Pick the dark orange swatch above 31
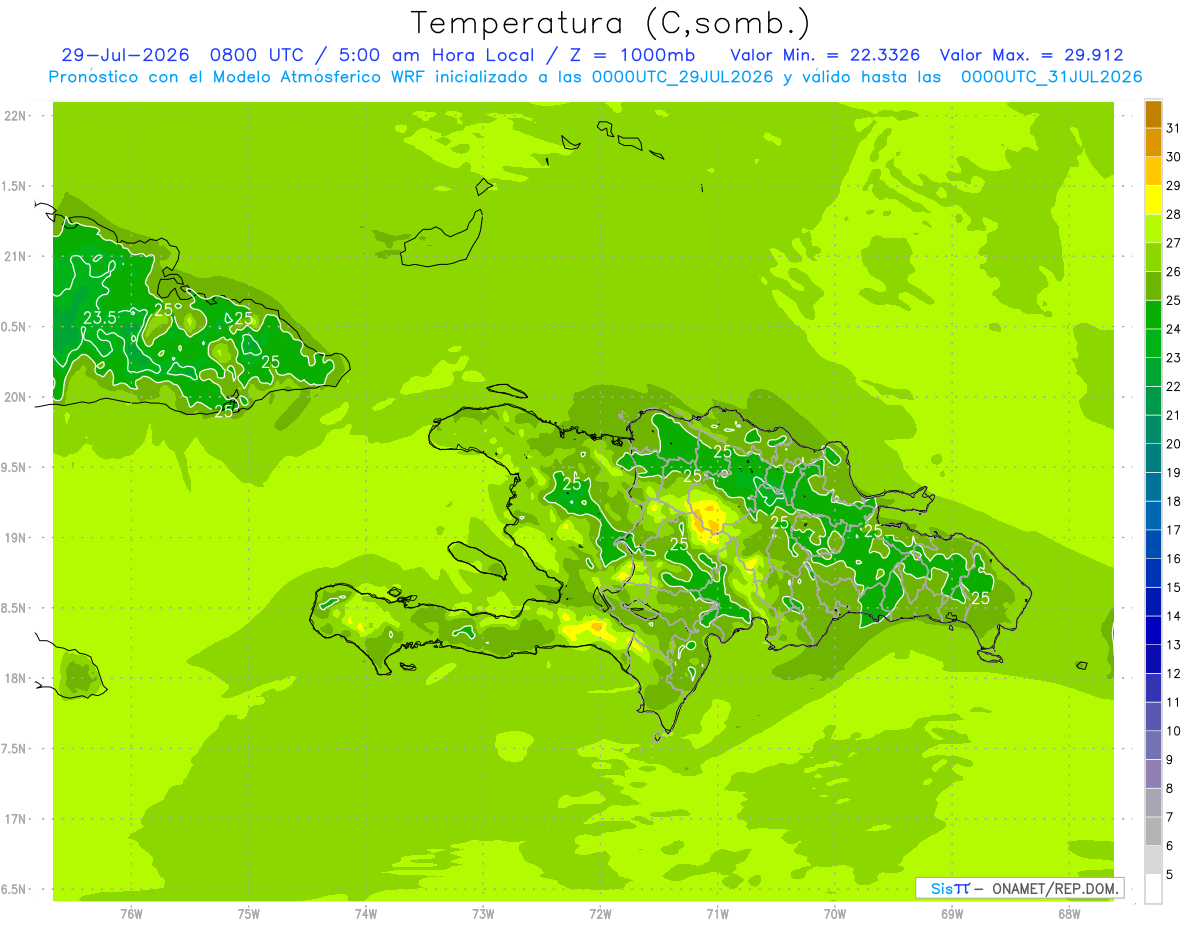Image resolution: width=1200 pixels, height=927 pixels. pyautogui.click(x=1153, y=114)
